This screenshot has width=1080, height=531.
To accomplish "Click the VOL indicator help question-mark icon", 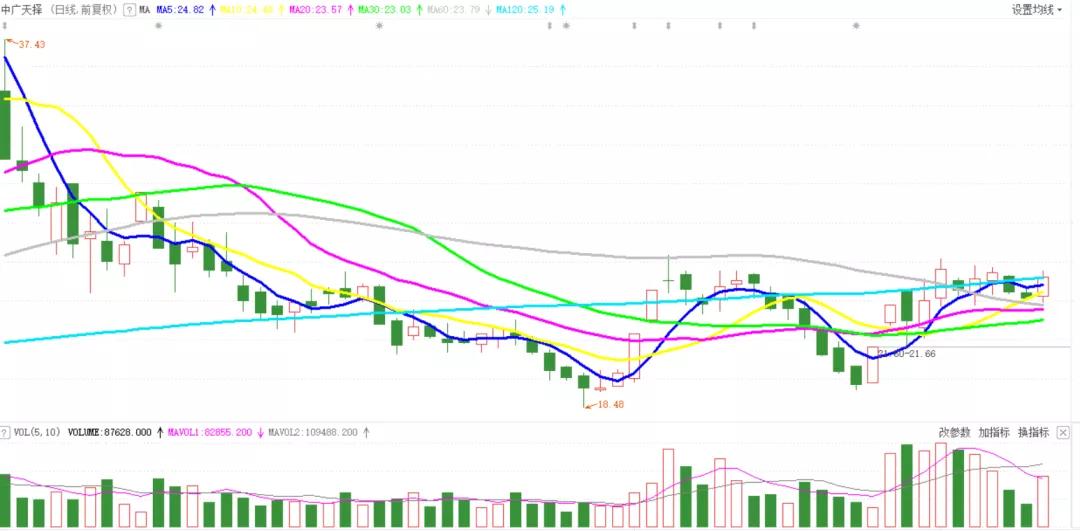I will (x=6, y=433).
